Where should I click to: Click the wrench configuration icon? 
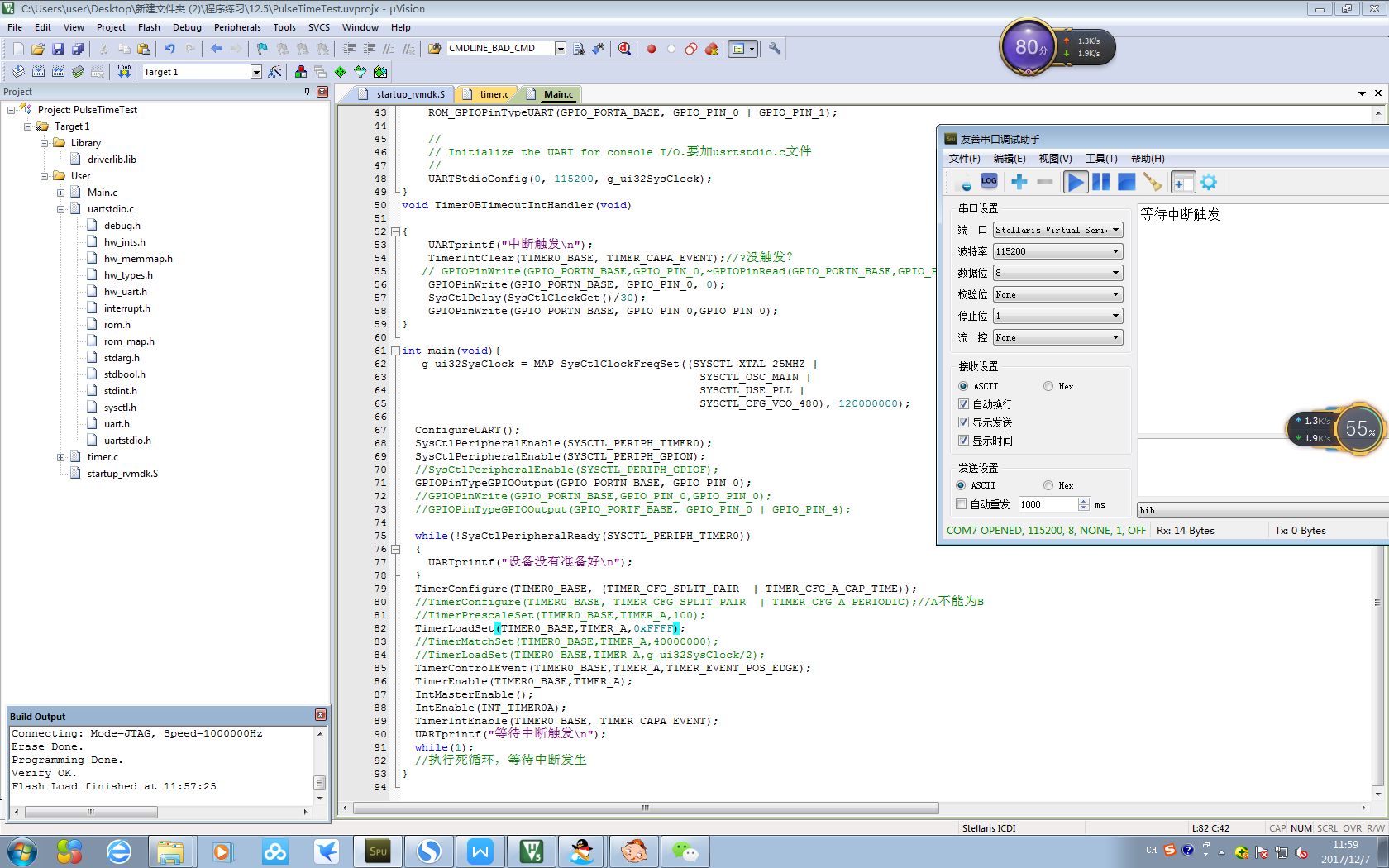coord(775,49)
